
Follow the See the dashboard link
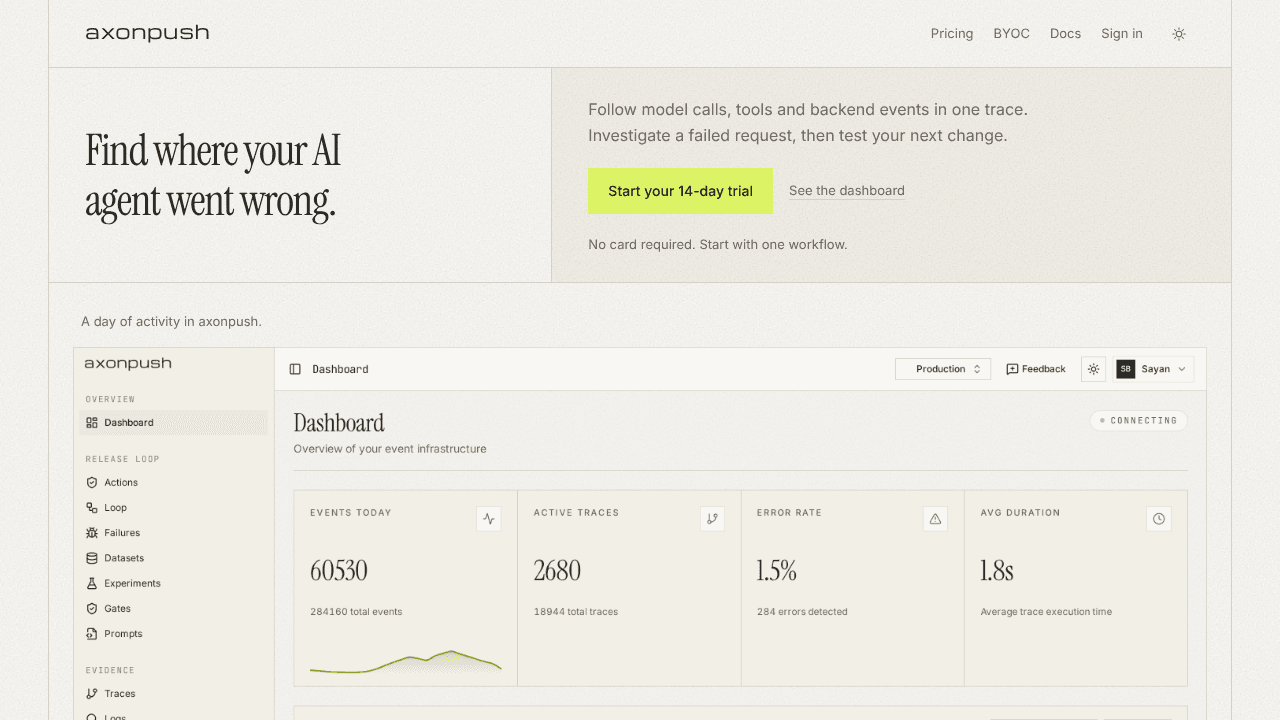[847, 191]
